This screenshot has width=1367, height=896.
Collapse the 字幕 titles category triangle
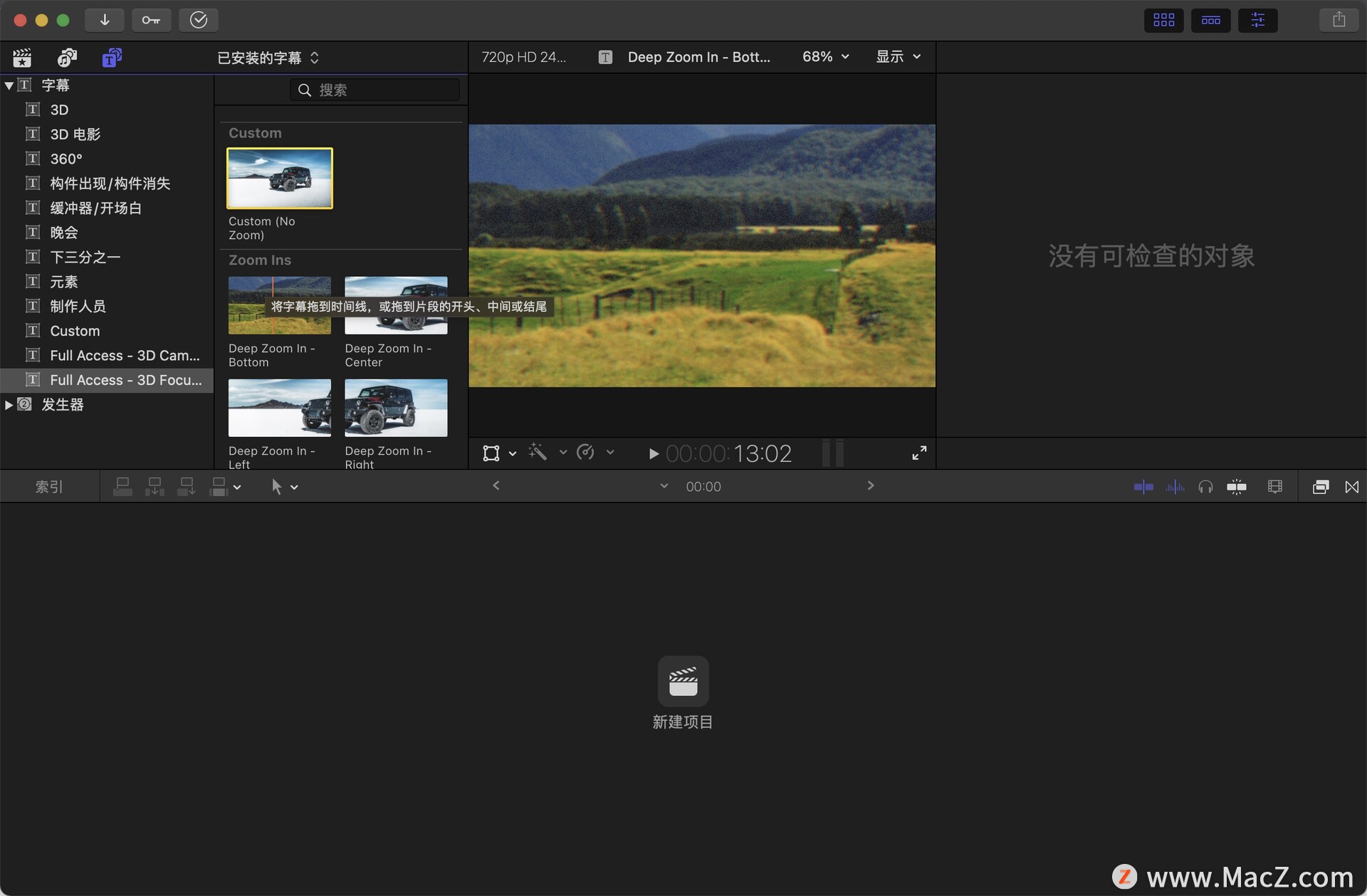pyautogui.click(x=9, y=85)
